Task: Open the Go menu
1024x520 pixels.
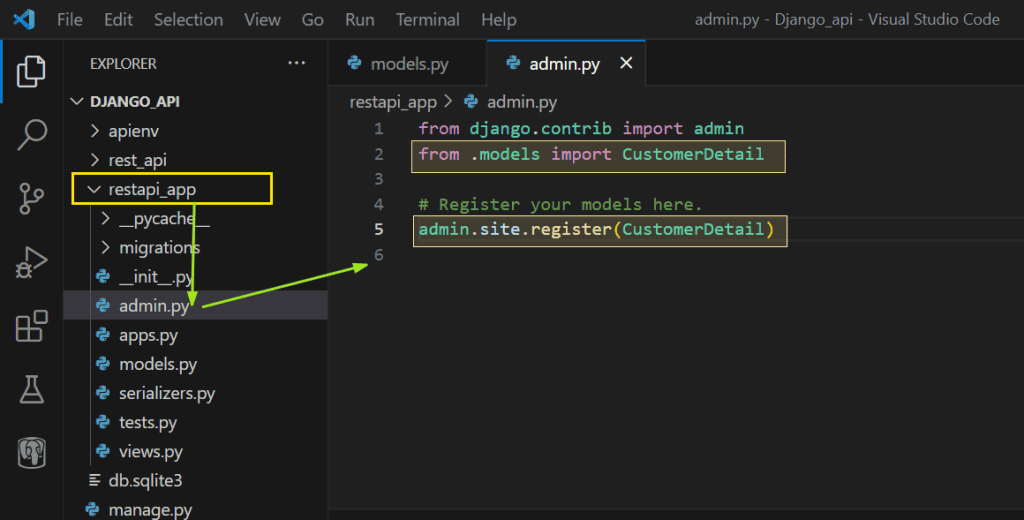Action: pyautogui.click(x=313, y=20)
